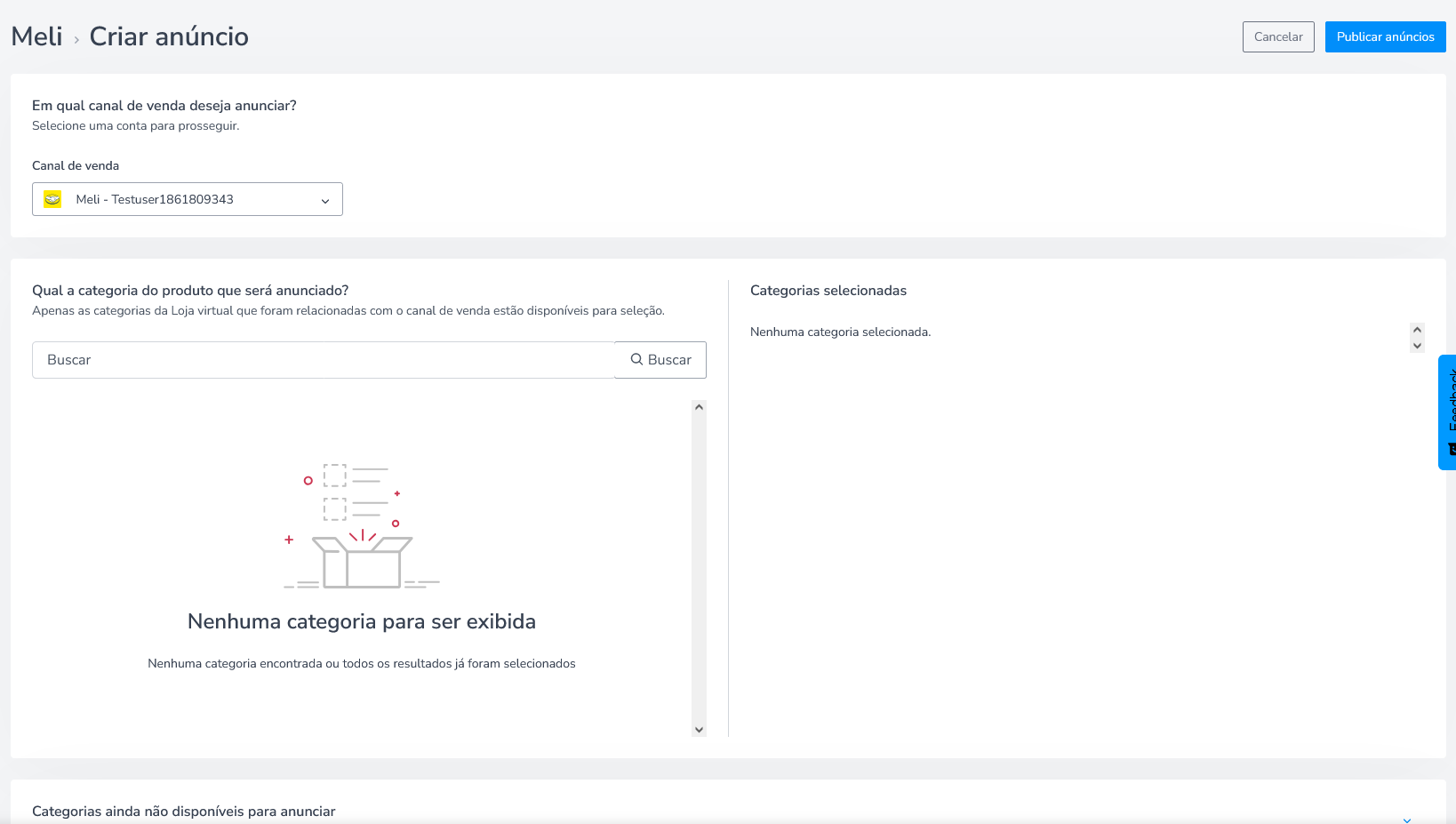Click up arrow in Categorias selecionadas scrollbar
1456x824 pixels.
pyautogui.click(x=1417, y=330)
